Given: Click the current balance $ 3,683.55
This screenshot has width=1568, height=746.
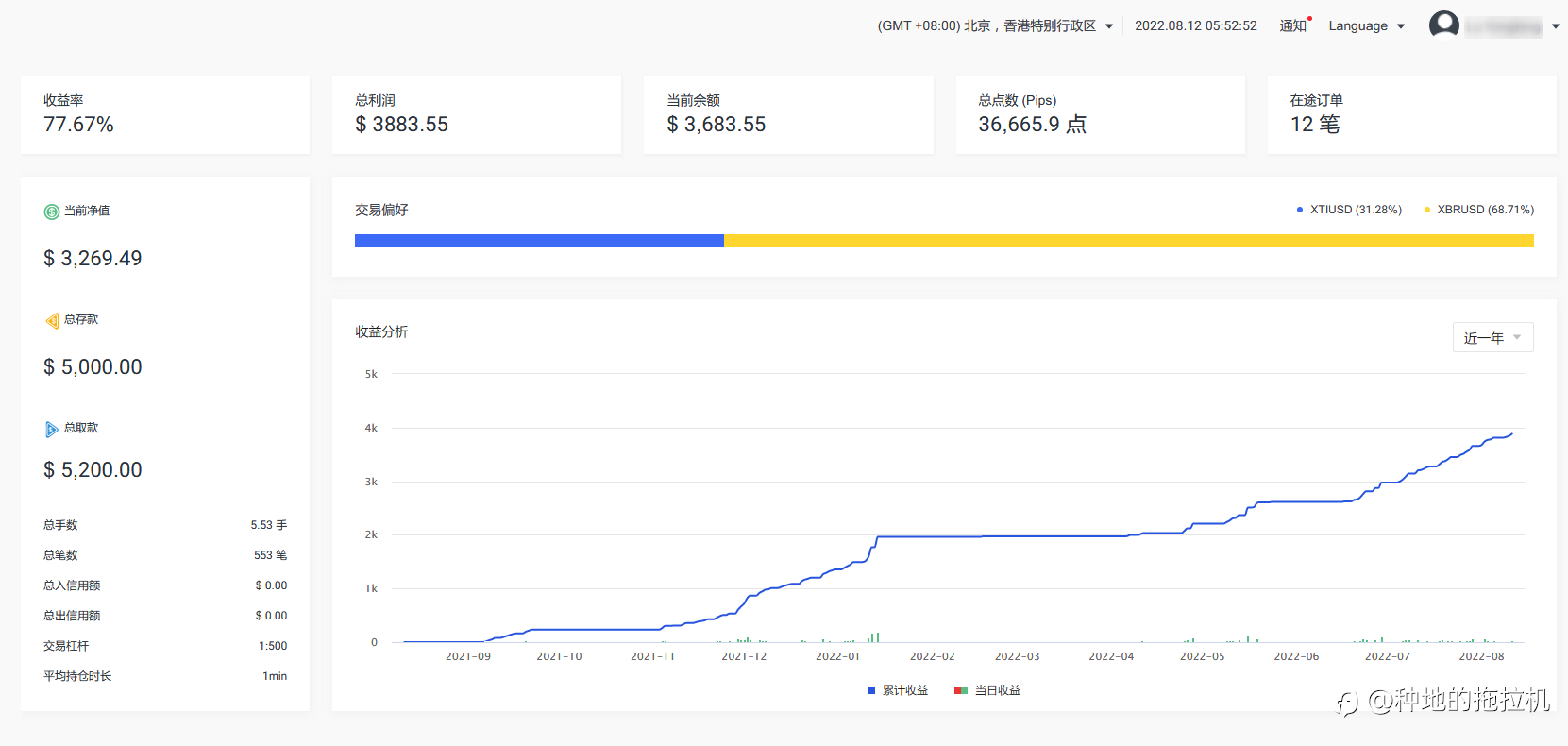Looking at the screenshot, I should tap(716, 125).
